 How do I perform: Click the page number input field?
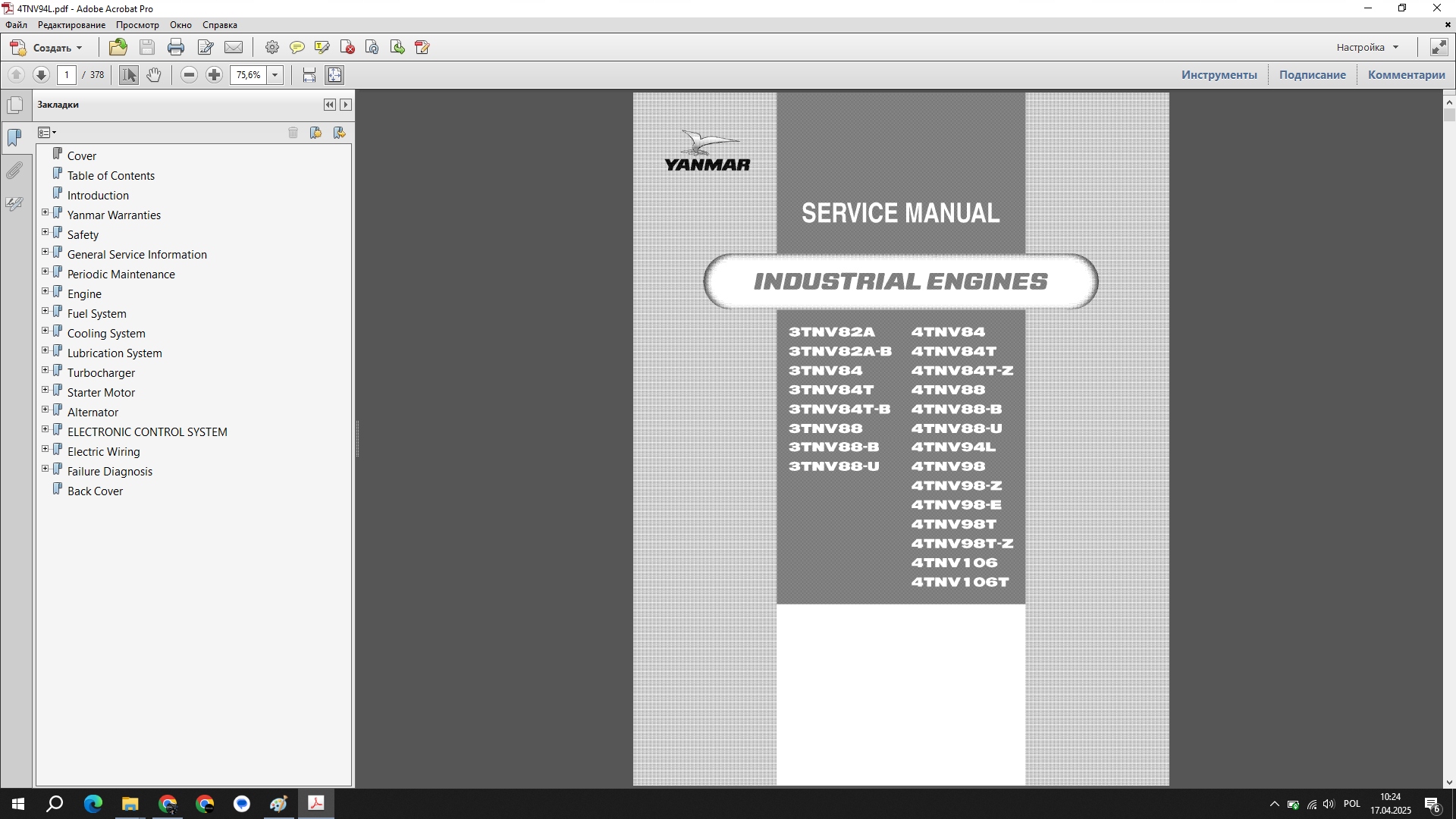click(67, 74)
